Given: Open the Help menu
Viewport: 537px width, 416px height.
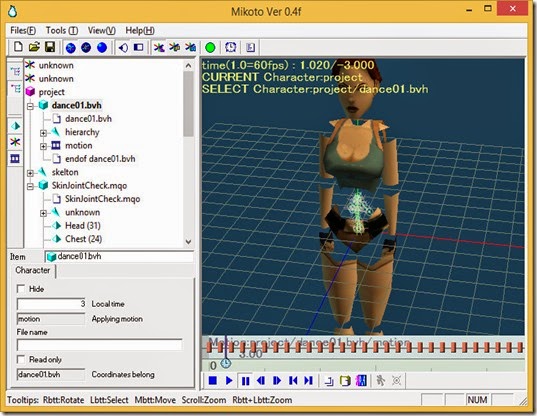Looking at the screenshot, I should click(140, 30).
